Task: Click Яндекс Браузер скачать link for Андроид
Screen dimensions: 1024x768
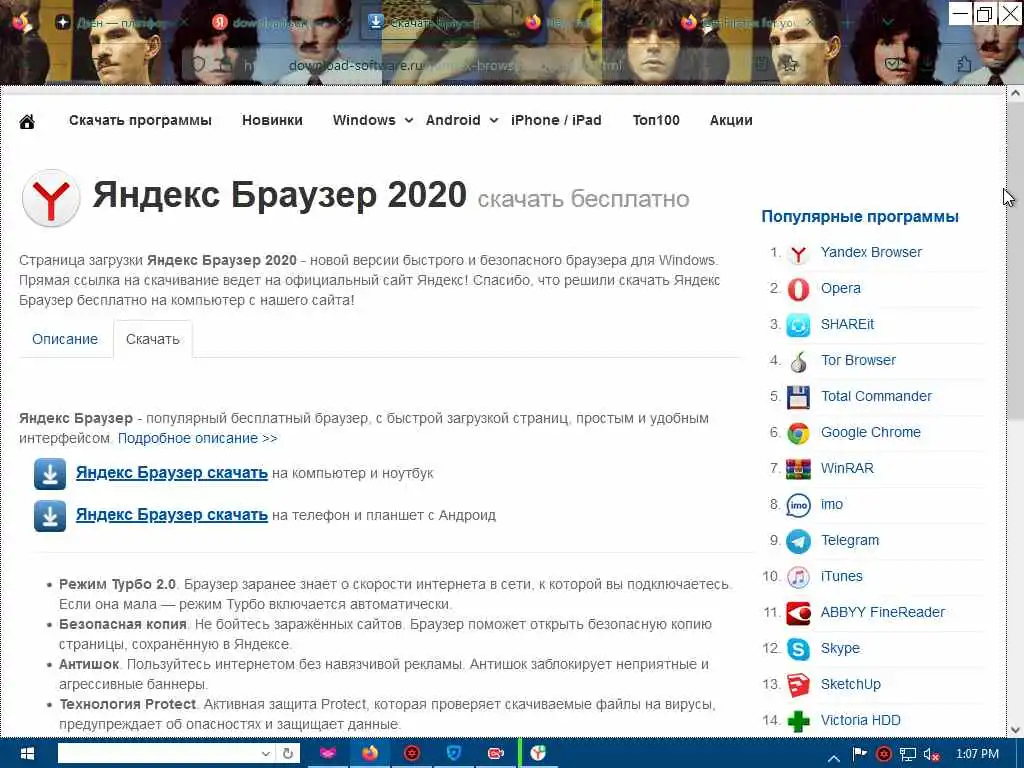Action: click(172, 515)
